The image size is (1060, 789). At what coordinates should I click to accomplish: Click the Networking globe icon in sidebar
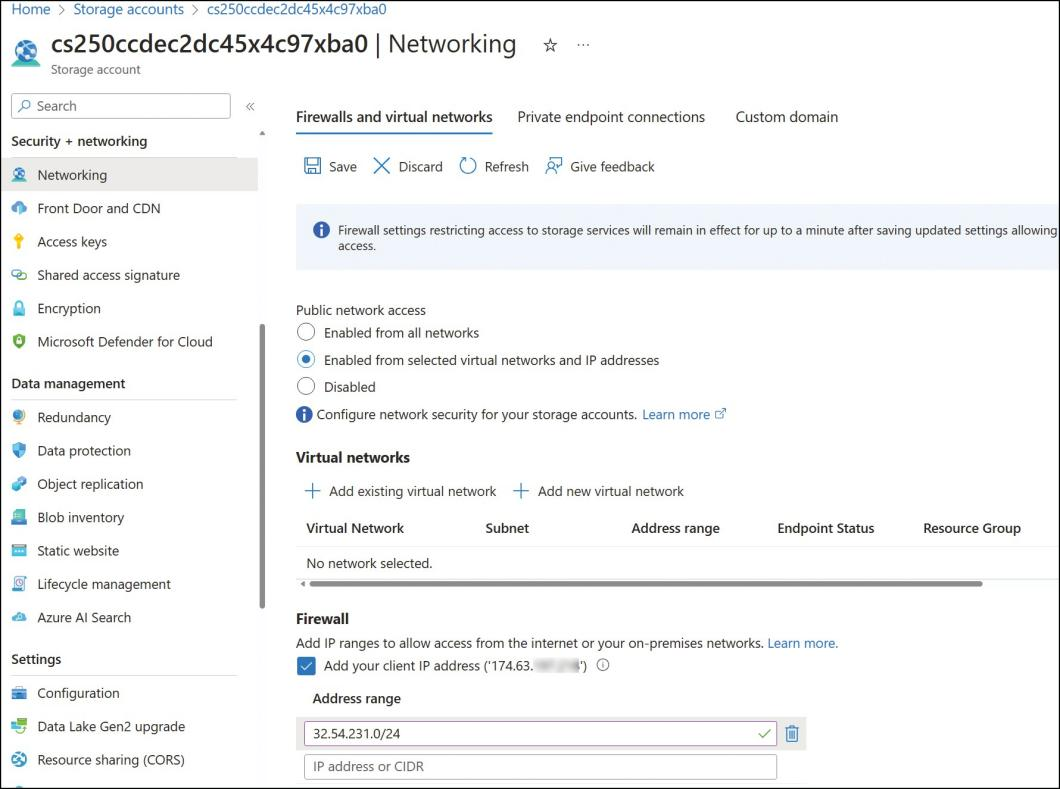pyautogui.click(x=20, y=175)
